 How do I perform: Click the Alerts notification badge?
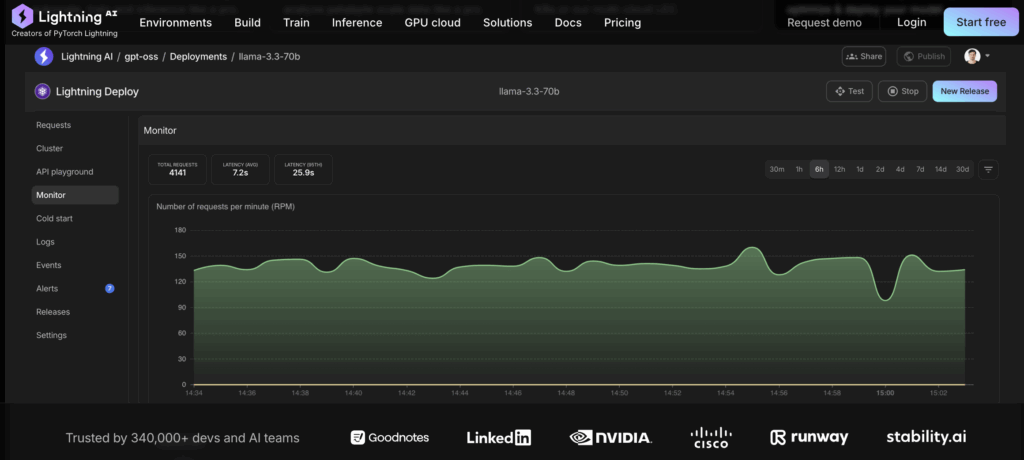click(109, 288)
